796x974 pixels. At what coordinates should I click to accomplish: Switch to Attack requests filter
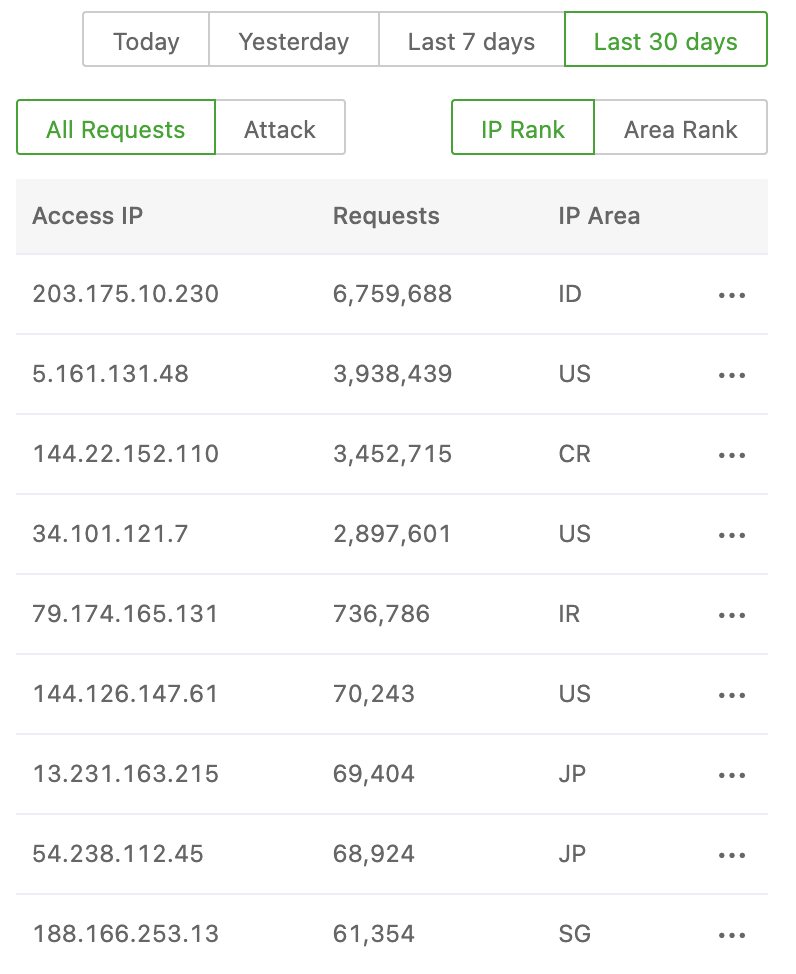(280, 128)
